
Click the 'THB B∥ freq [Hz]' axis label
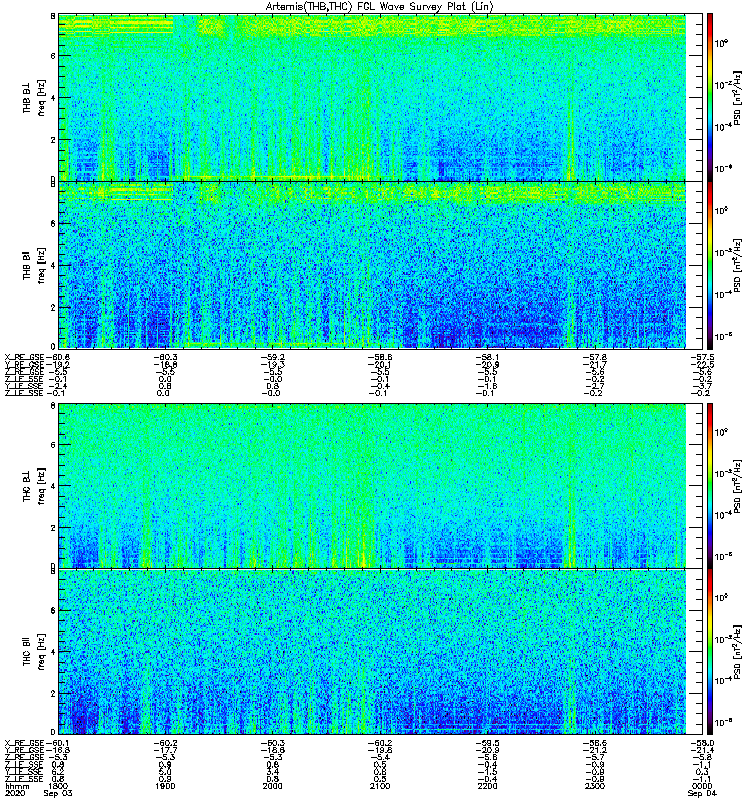(x=34, y=265)
